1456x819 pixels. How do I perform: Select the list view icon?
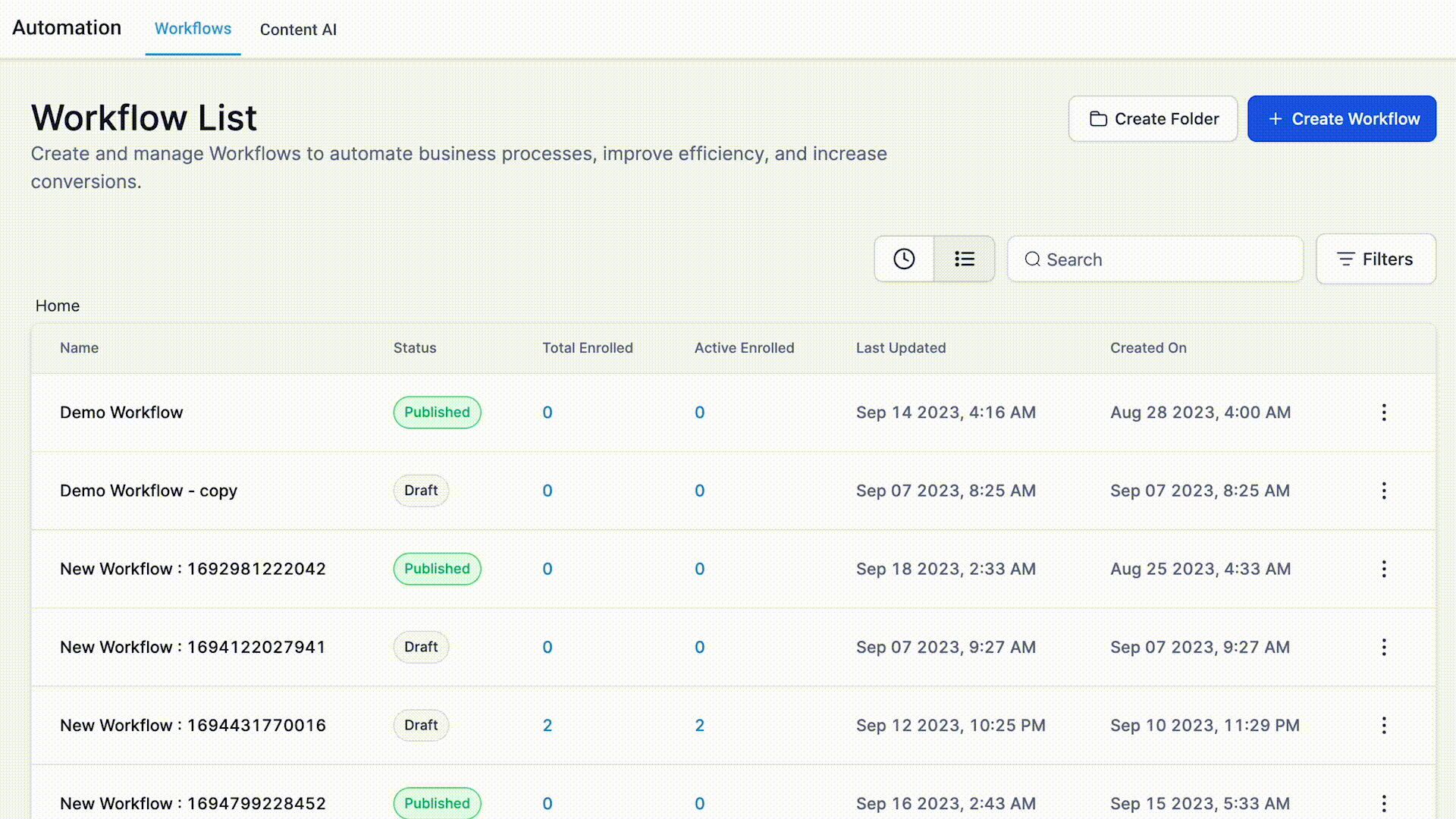click(964, 259)
